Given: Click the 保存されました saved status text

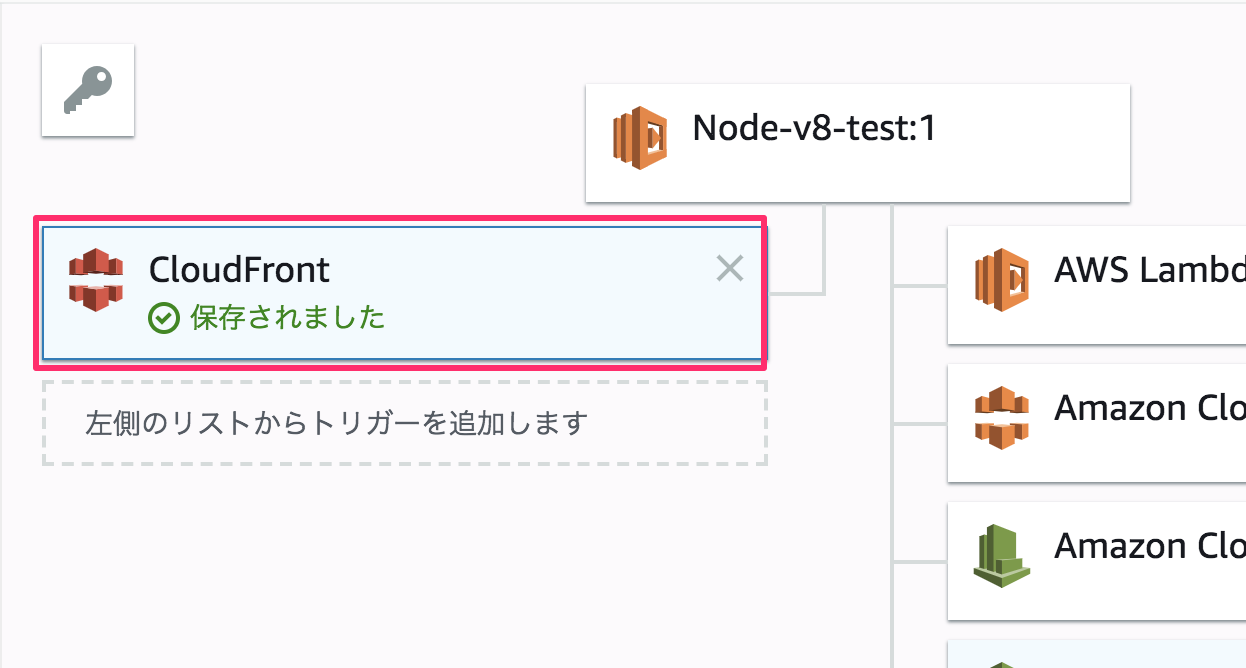Looking at the screenshot, I should [x=285, y=319].
